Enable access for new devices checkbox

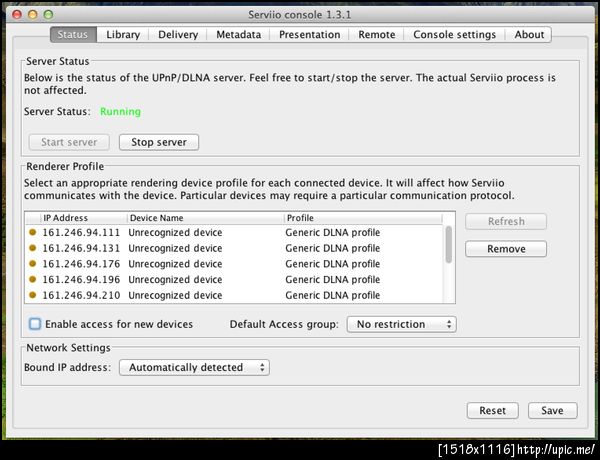click(35, 324)
